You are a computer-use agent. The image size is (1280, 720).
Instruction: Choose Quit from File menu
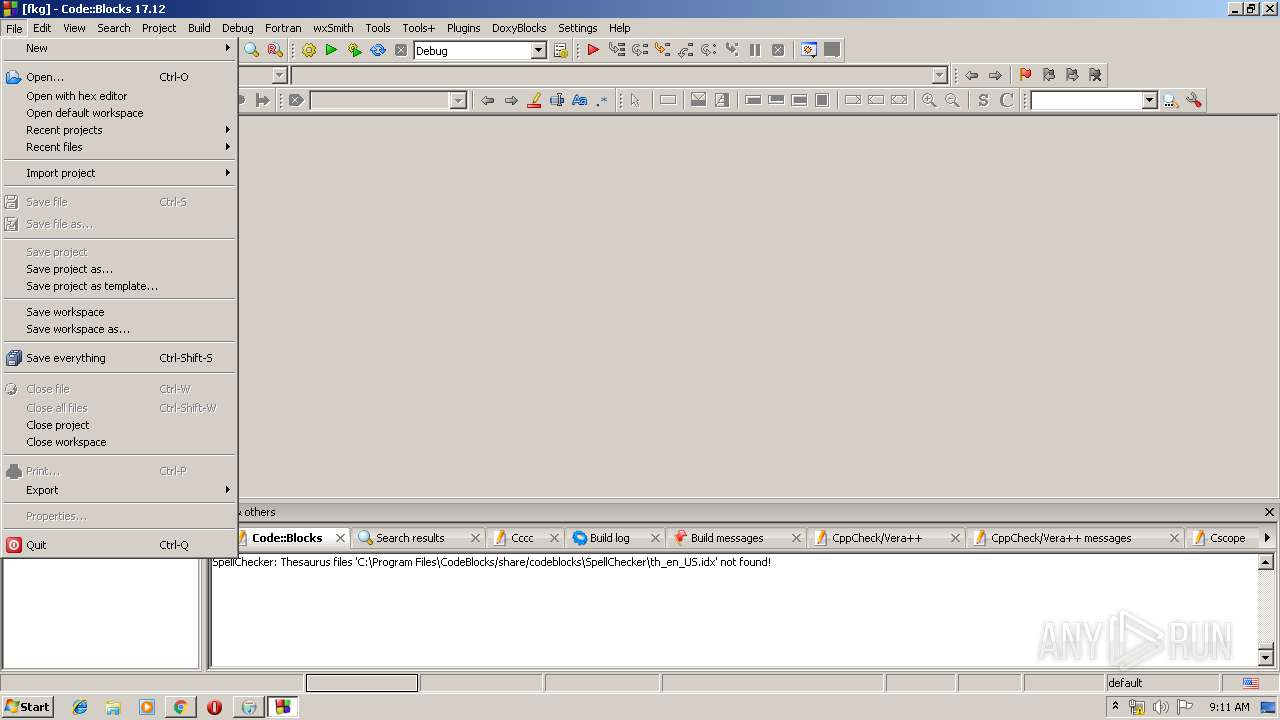(119, 545)
